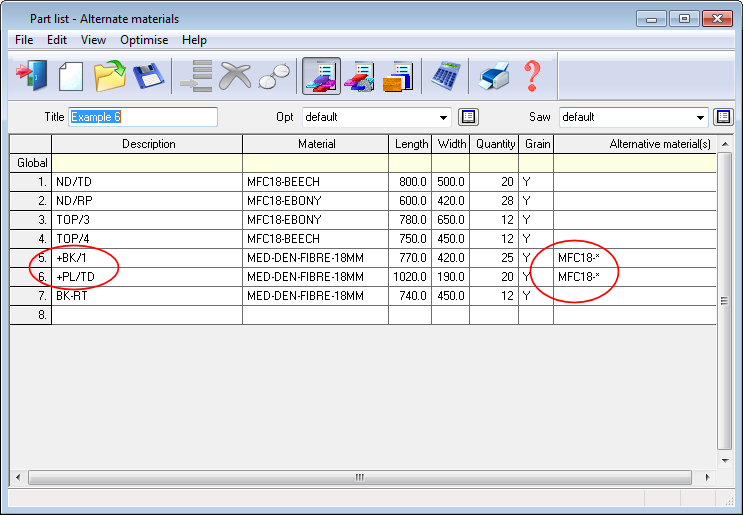
Task: Open a part list with folder icon
Action: coord(110,76)
